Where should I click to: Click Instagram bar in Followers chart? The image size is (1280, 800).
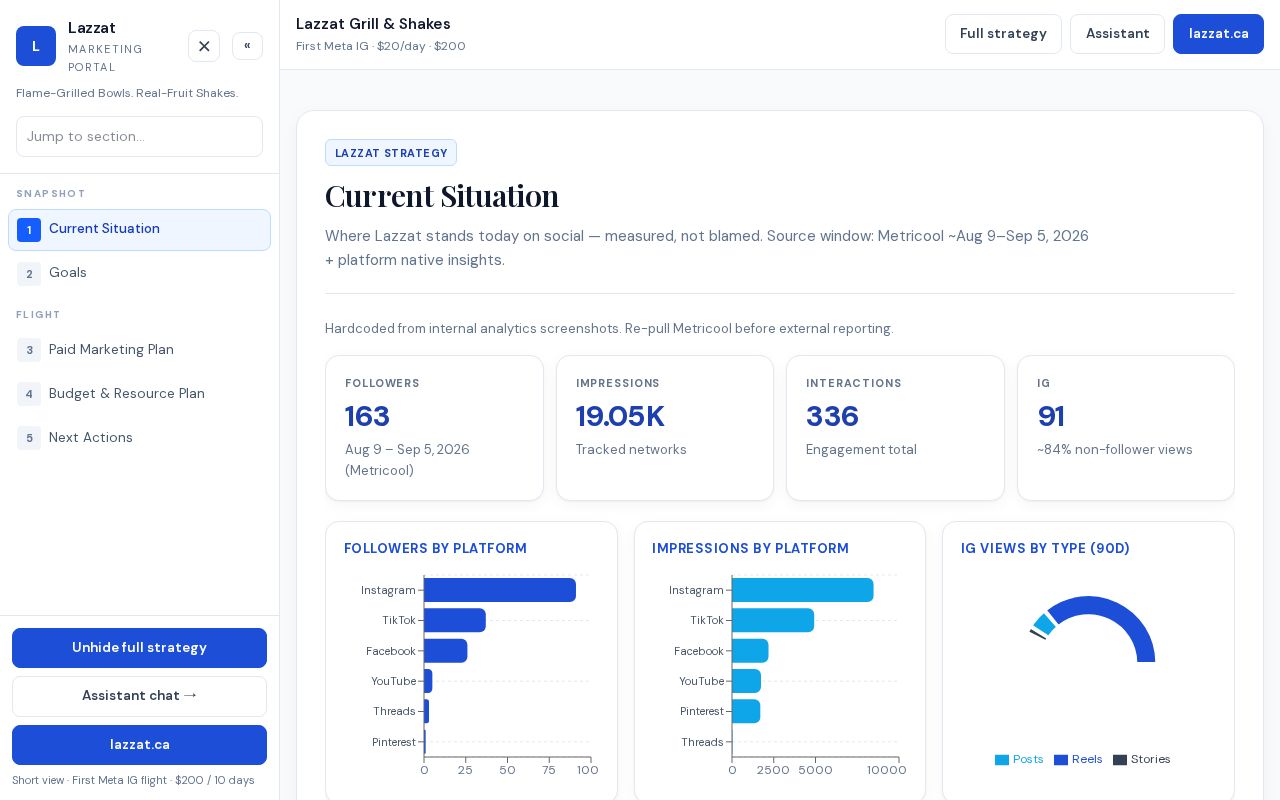click(500, 590)
